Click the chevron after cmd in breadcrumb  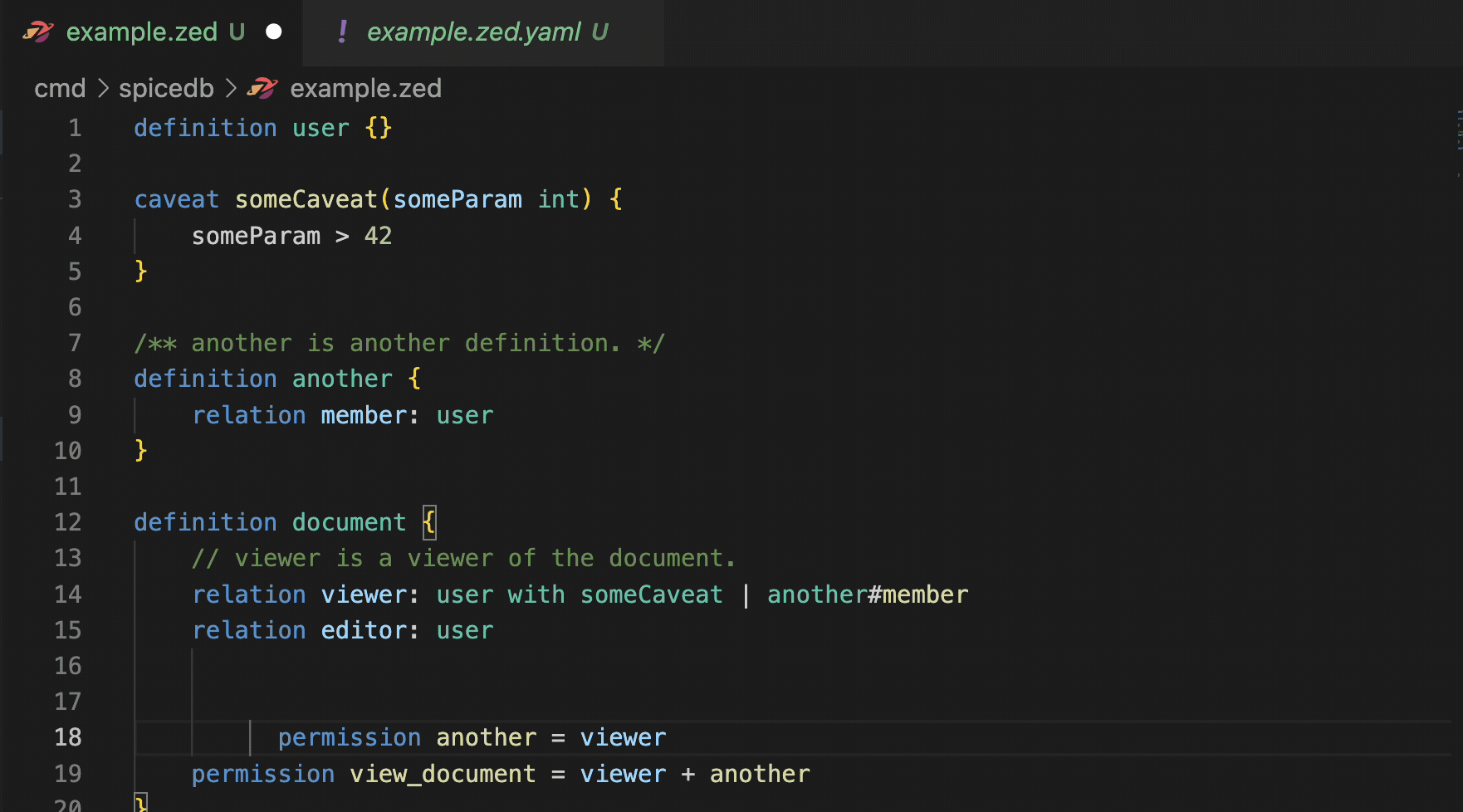click(x=103, y=88)
